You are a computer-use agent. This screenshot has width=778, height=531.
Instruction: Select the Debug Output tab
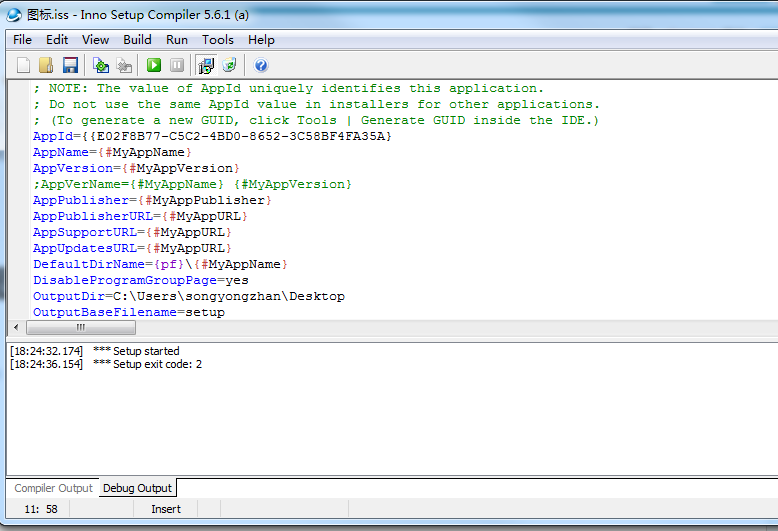139,488
